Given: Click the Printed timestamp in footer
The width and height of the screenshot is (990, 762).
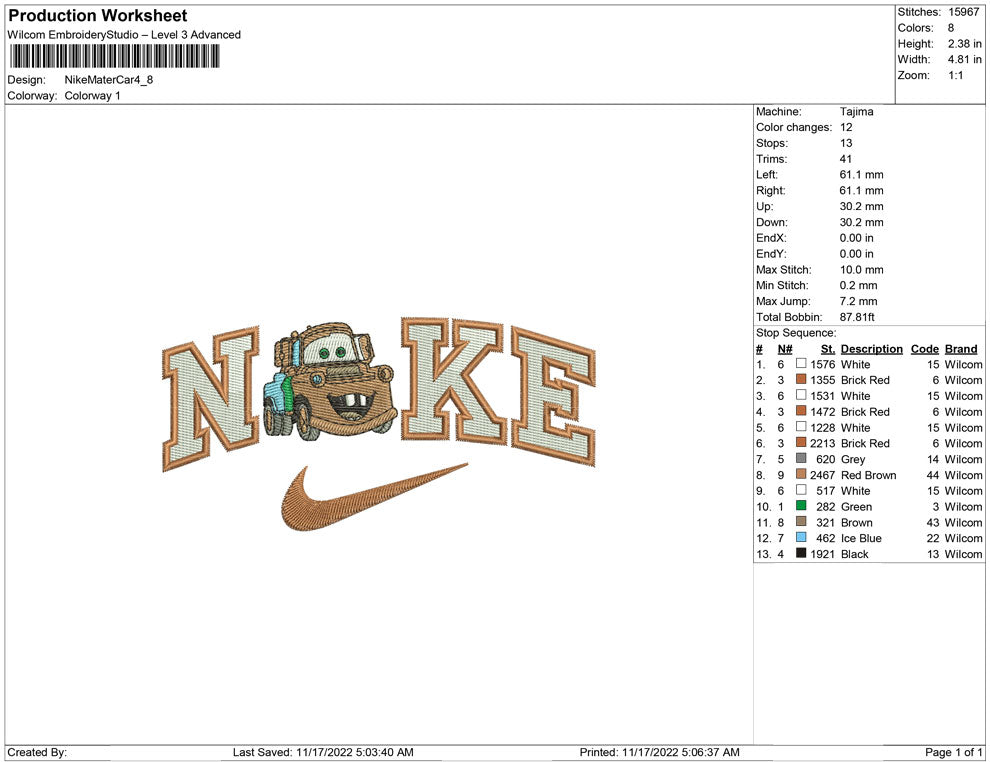Looking at the screenshot, I should click(659, 752).
